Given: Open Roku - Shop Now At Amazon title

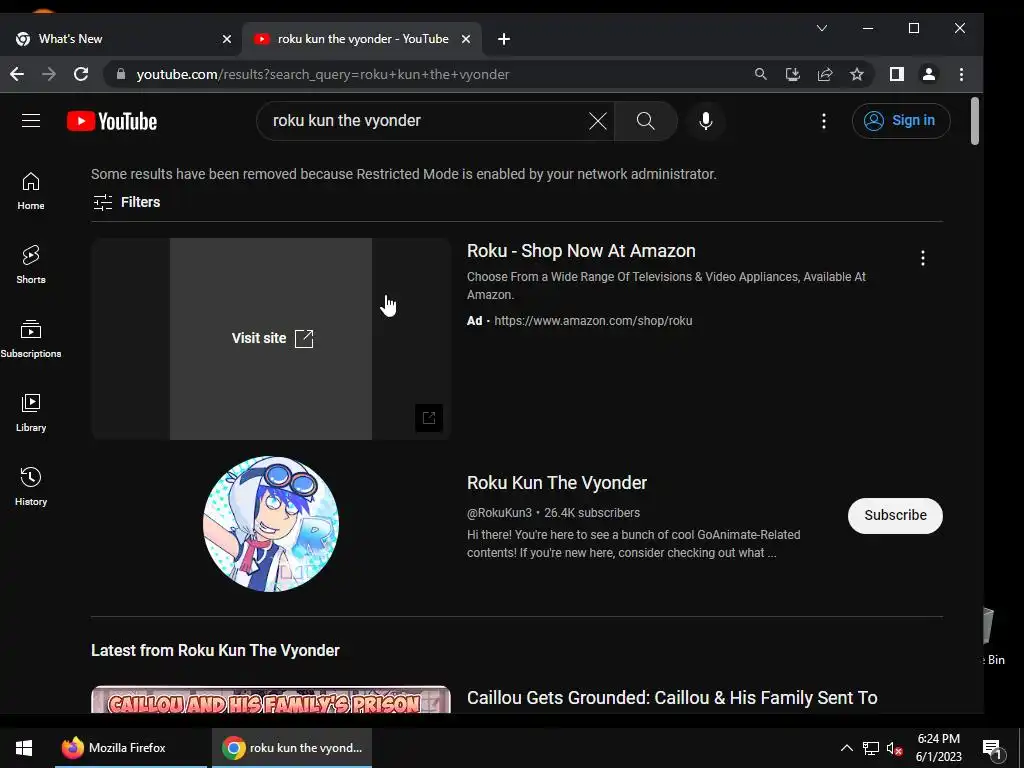Looking at the screenshot, I should tap(581, 251).
